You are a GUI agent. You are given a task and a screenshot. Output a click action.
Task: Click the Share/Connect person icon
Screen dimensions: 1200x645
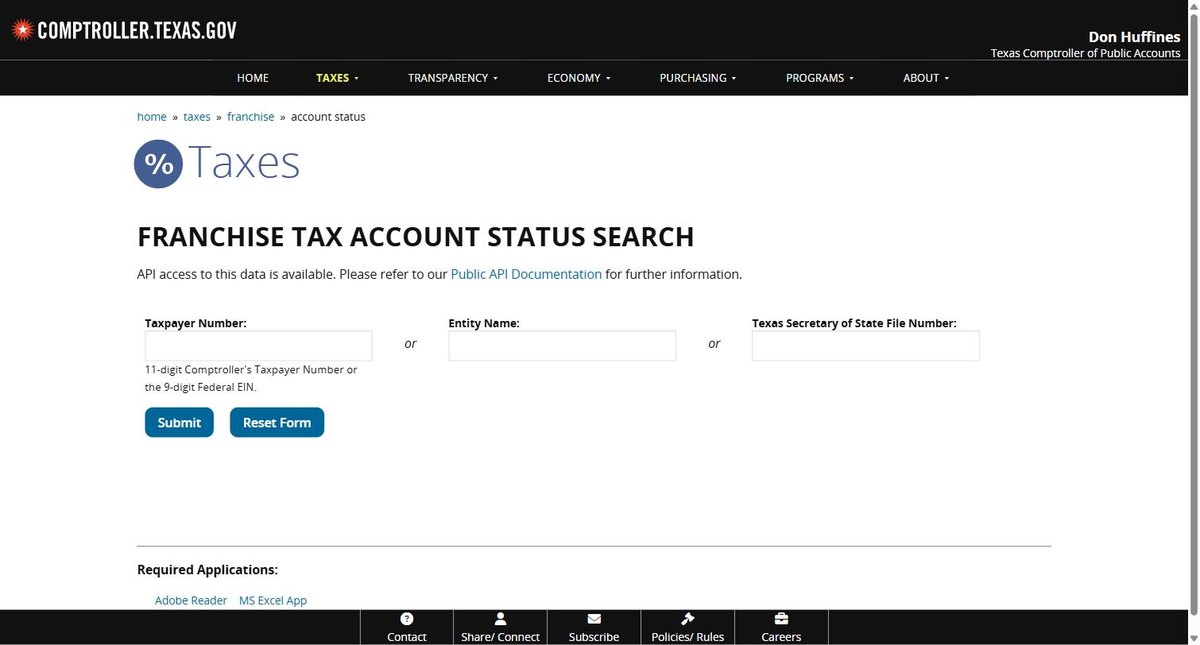click(x=500, y=619)
